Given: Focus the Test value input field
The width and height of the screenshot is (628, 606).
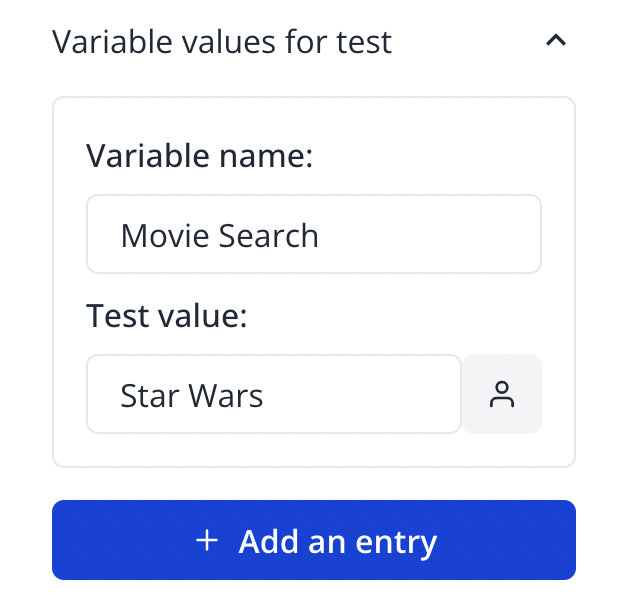Looking at the screenshot, I should tap(273, 395).
